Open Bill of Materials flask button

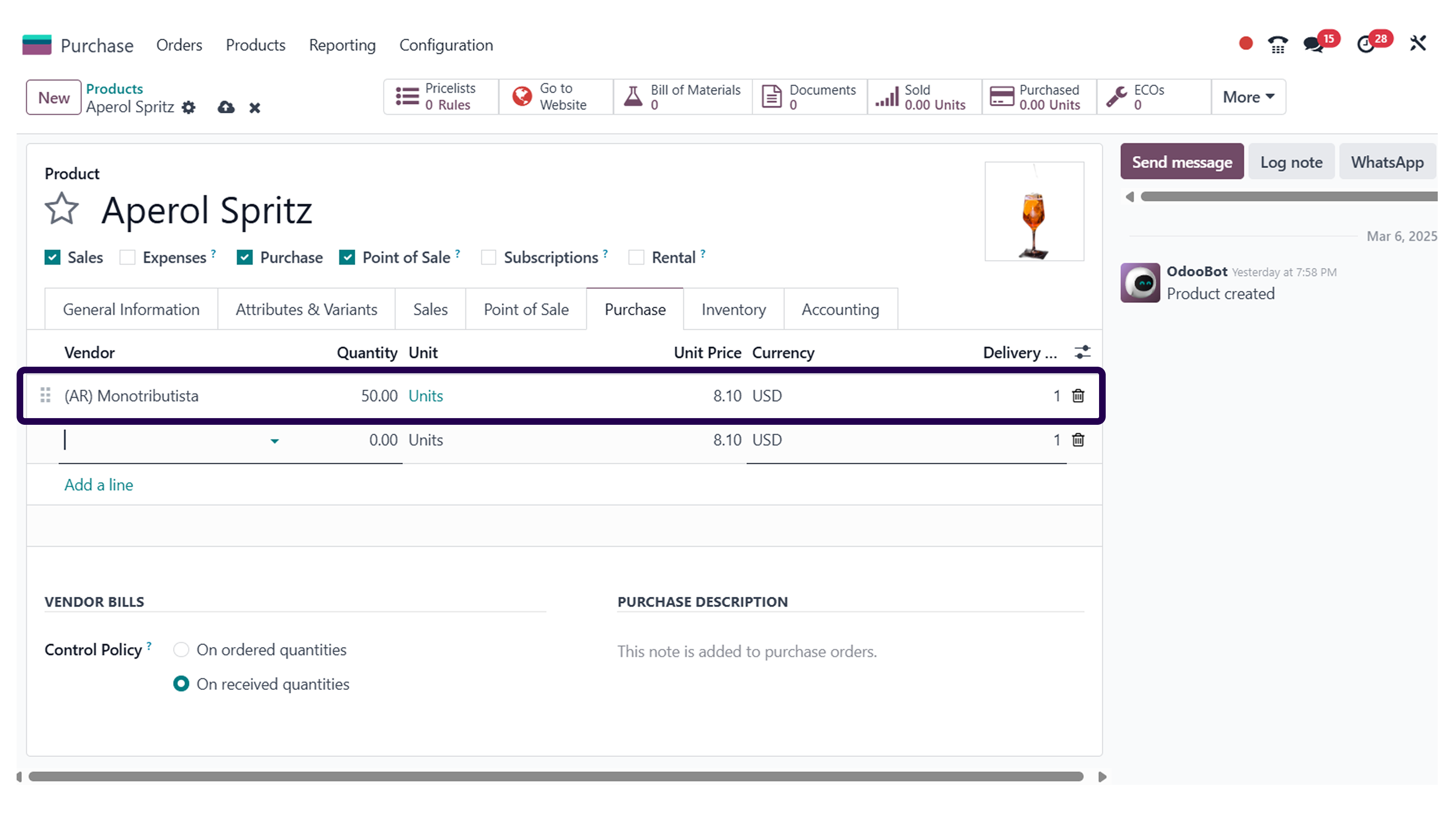click(x=683, y=97)
